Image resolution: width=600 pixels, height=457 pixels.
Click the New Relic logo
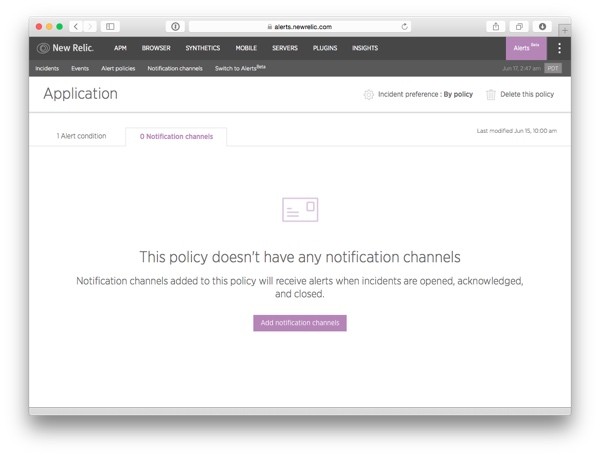coord(65,48)
